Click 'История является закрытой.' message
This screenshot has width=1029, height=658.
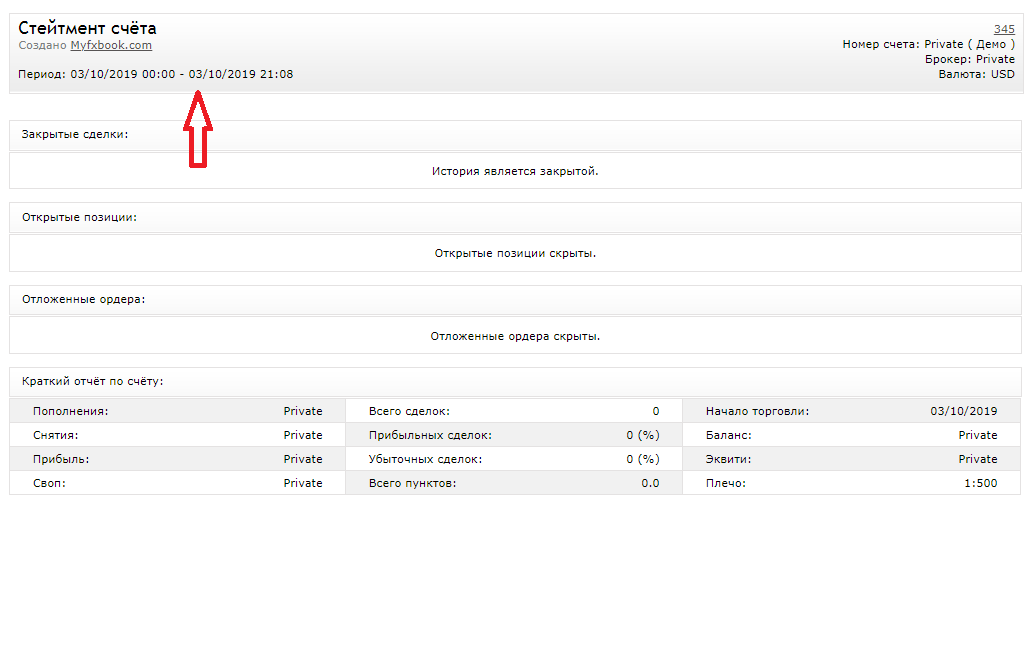(515, 171)
